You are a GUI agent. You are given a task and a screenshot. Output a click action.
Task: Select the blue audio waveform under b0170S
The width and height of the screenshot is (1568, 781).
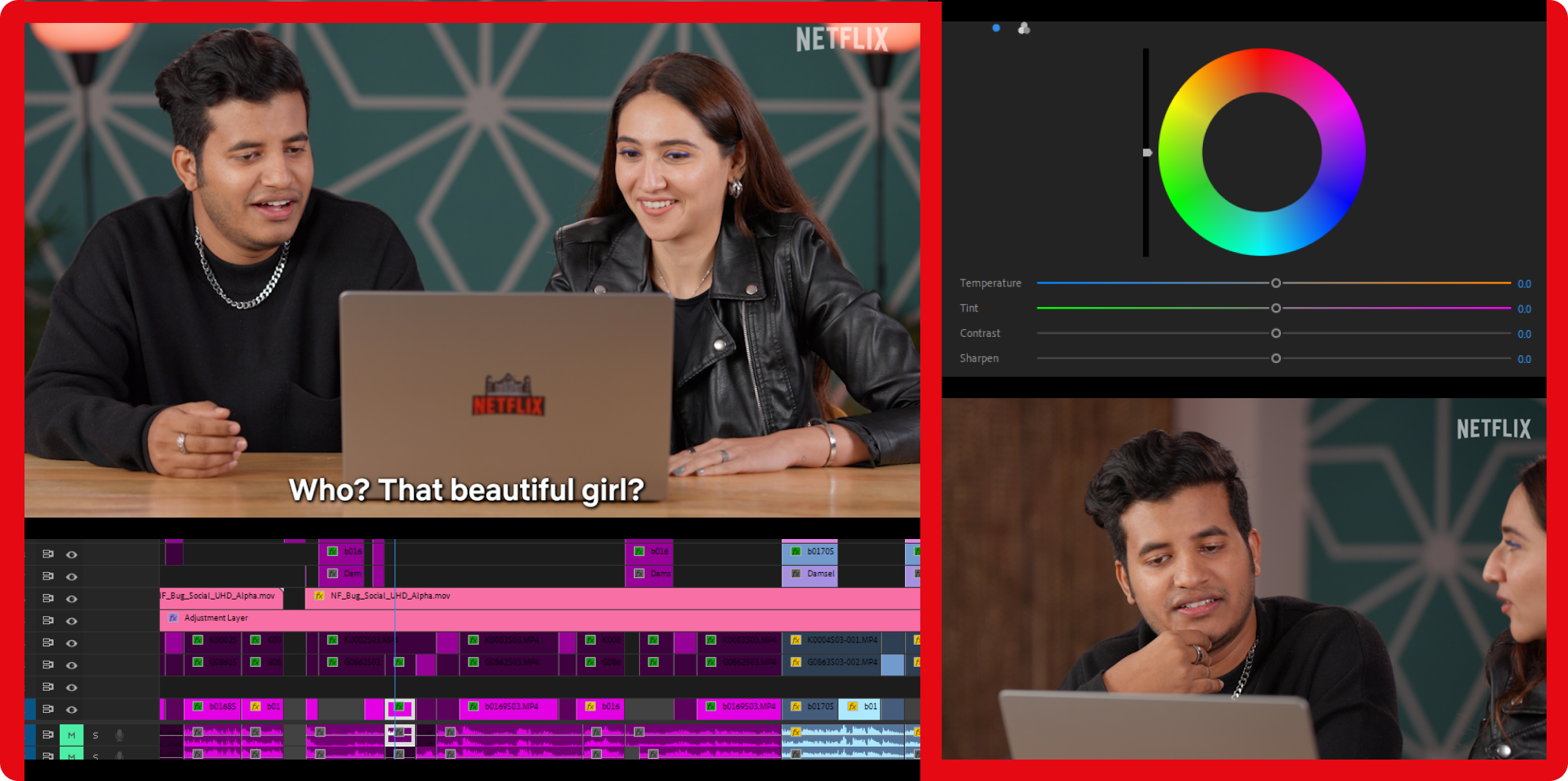click(x=843, y=734)
